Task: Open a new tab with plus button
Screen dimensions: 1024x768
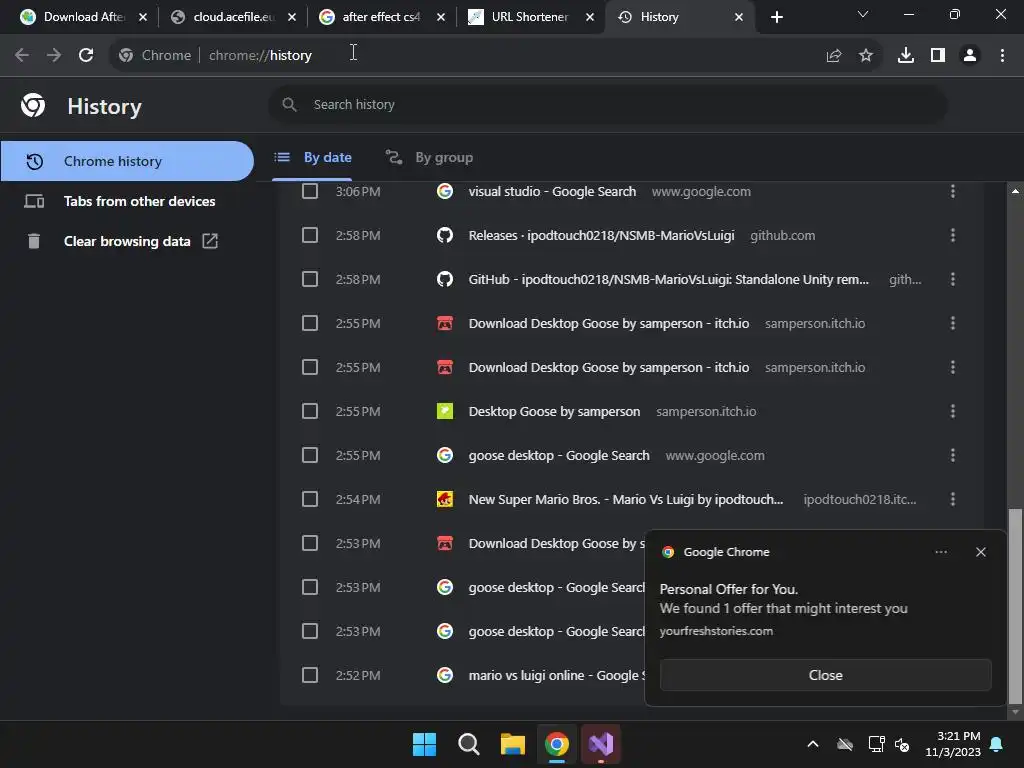Action: click(776, 17)
